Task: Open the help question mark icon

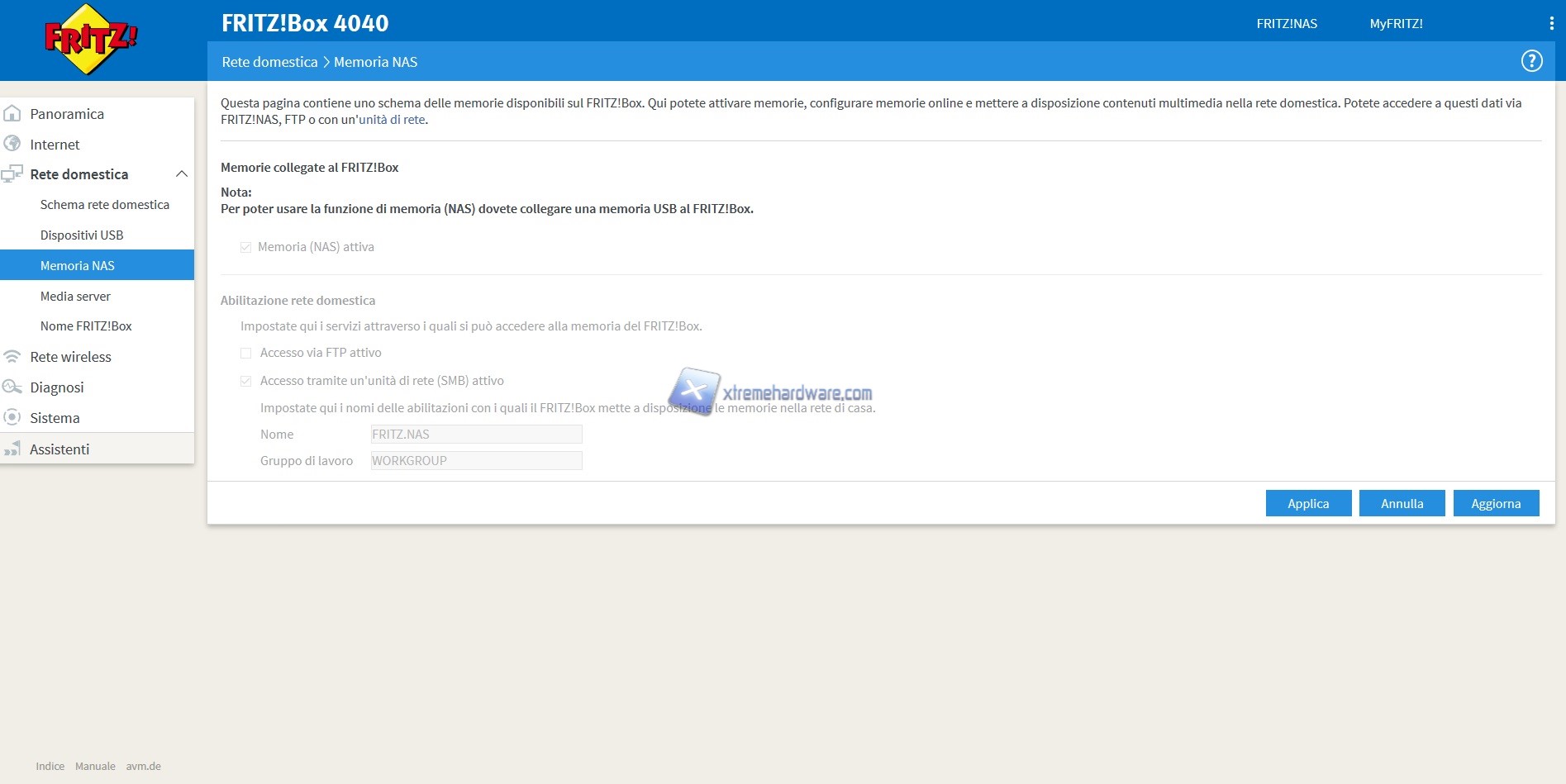Action: [x=1531, y=61]
